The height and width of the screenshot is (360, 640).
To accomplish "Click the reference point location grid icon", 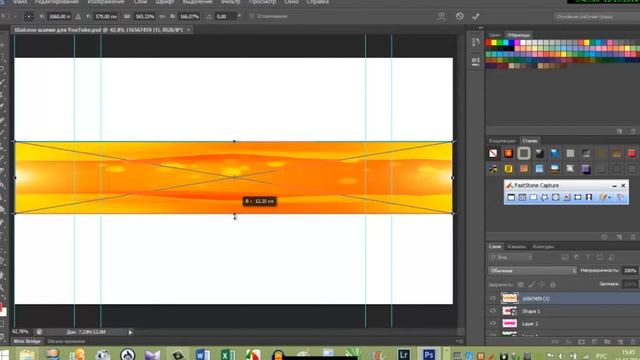I will (29, 17).
